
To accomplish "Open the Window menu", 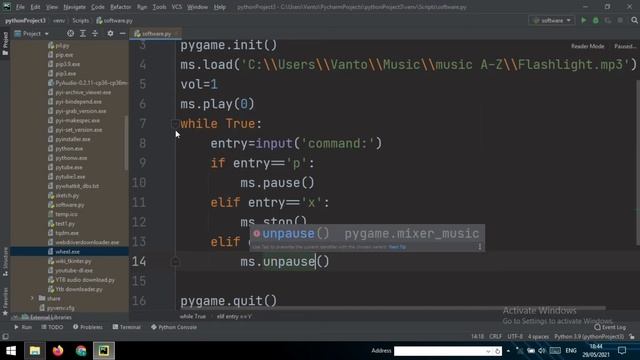I will [x=198, y=7].
